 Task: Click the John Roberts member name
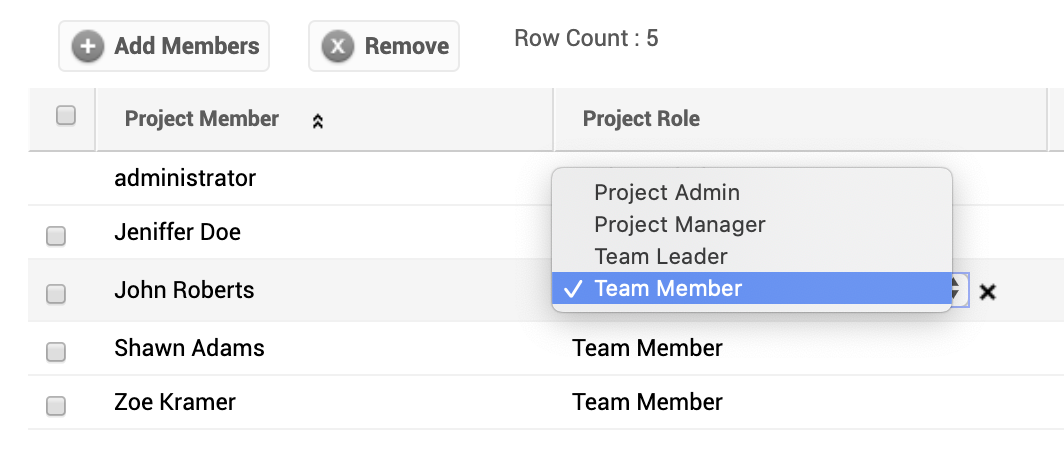184,290
